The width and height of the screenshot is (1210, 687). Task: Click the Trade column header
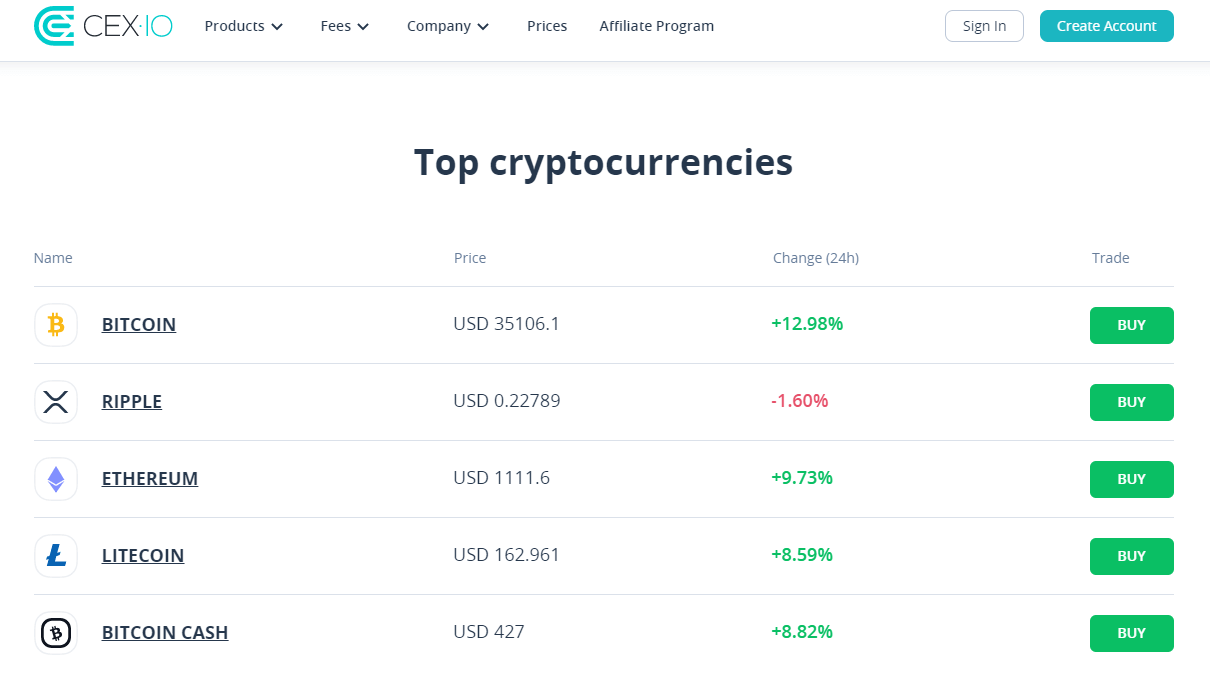[x=1111, y=258]
